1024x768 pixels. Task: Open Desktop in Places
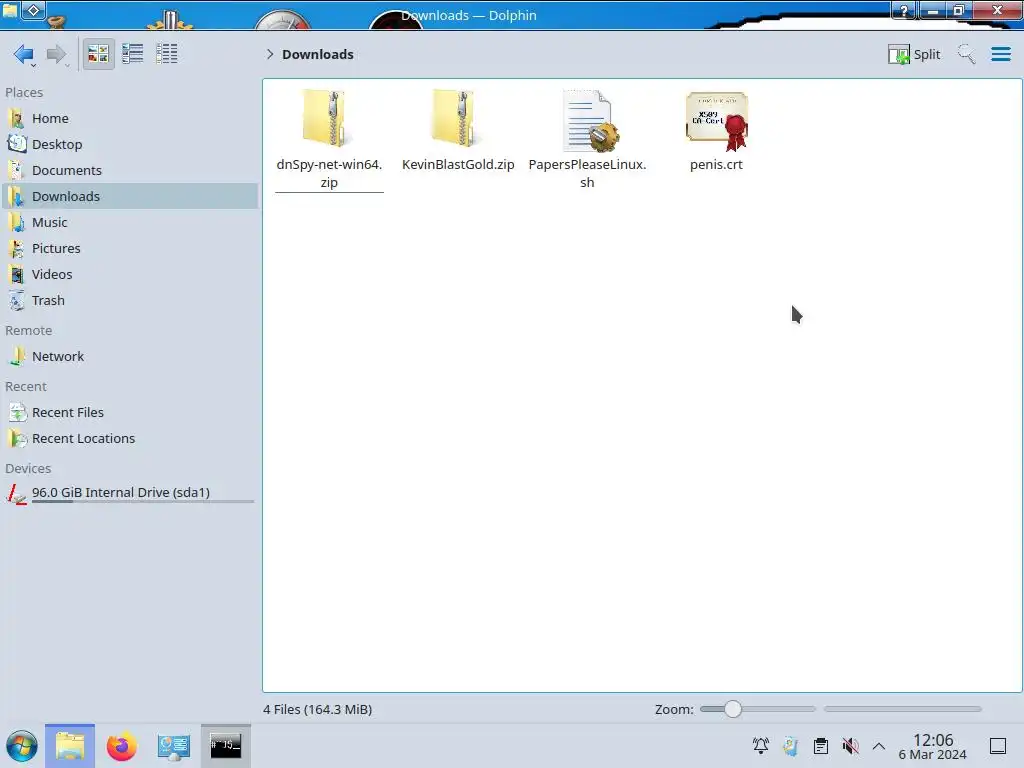click(x=130, y=144)
